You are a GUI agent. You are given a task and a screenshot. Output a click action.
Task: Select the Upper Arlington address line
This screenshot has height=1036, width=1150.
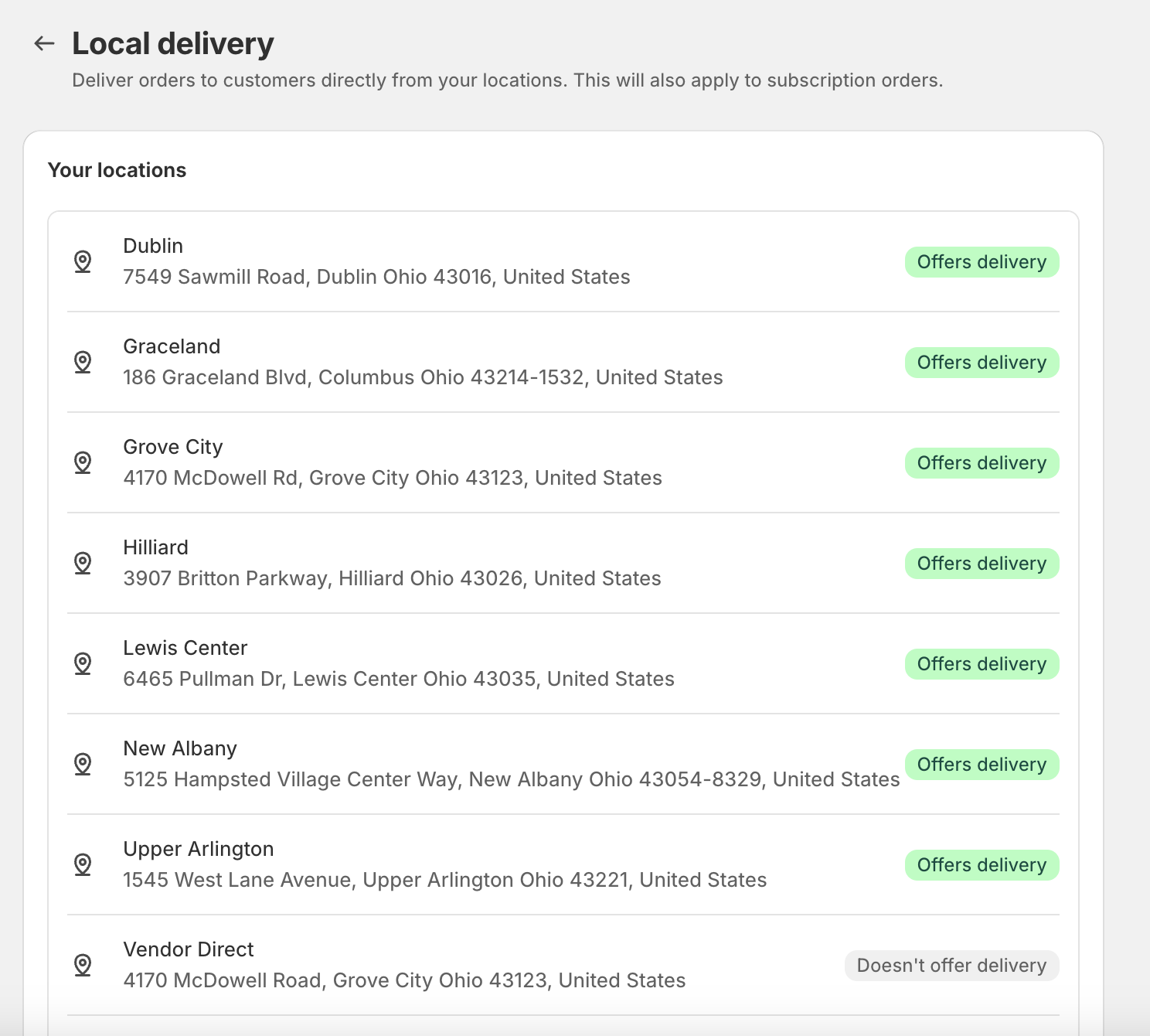445,880
